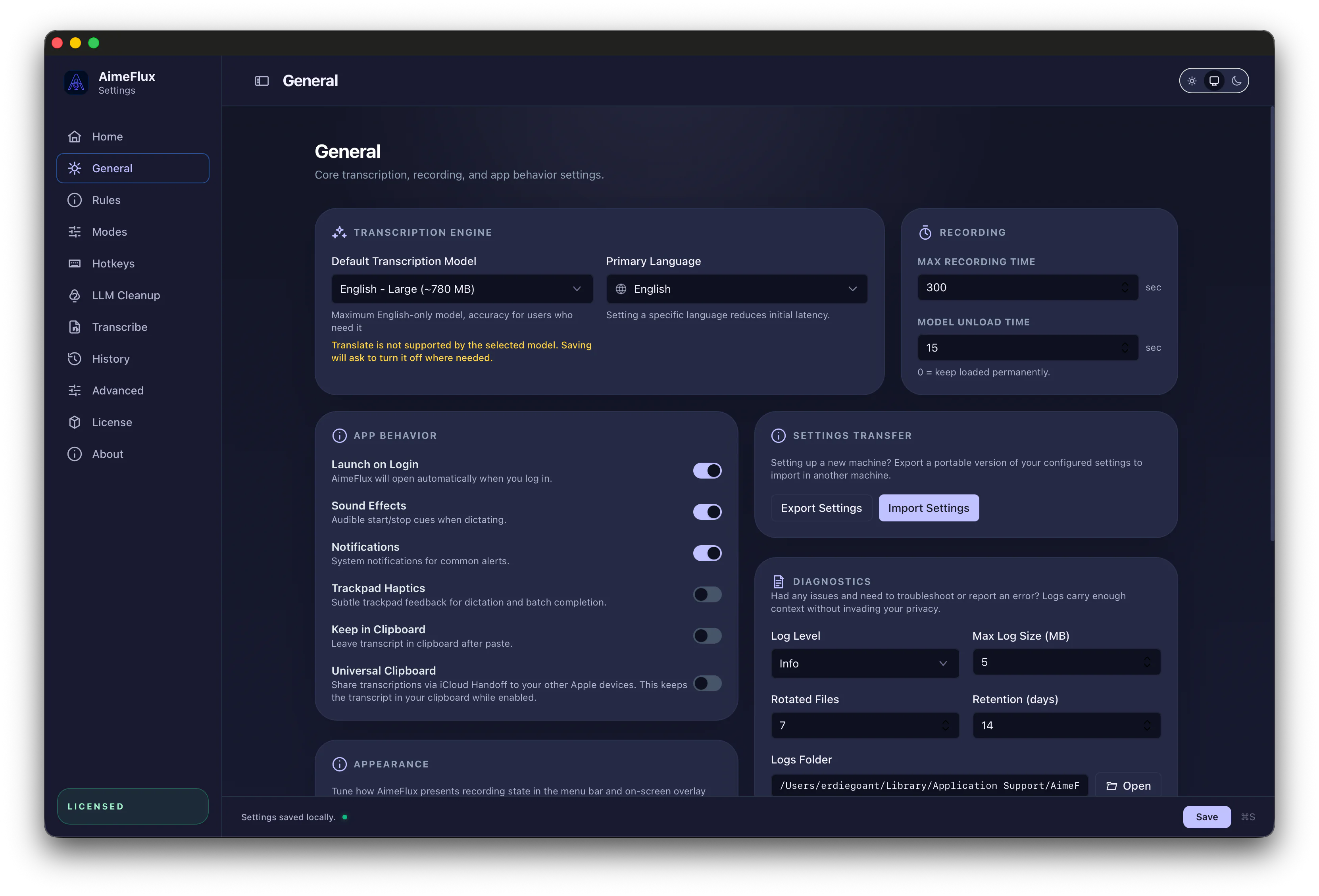Viewport: 1319px width, 896px height.
Task: Disable the Launch on Login toggle
Action: click(x=707, y=471)
